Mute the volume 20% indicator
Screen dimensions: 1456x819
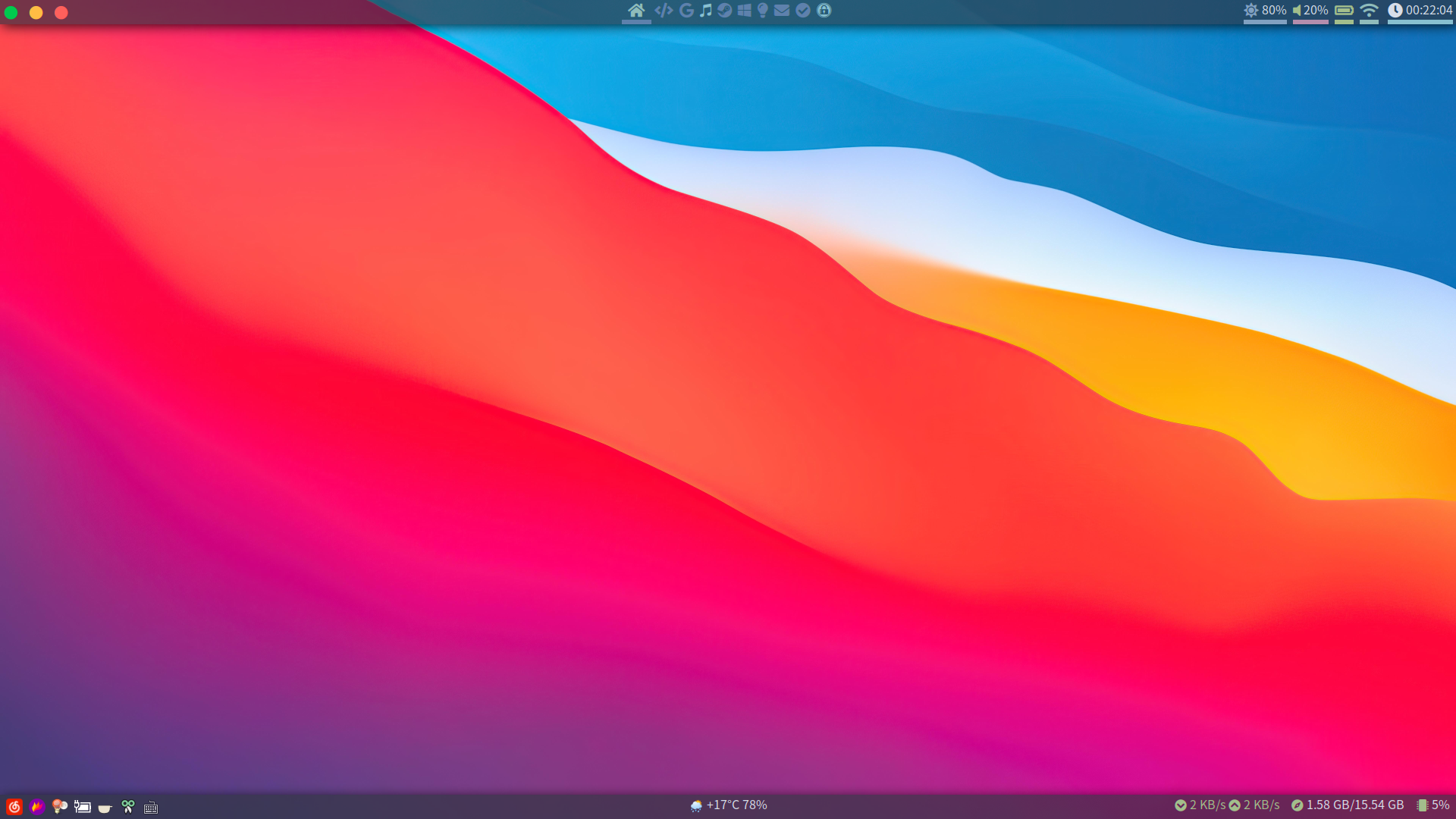pos(1310,11)
